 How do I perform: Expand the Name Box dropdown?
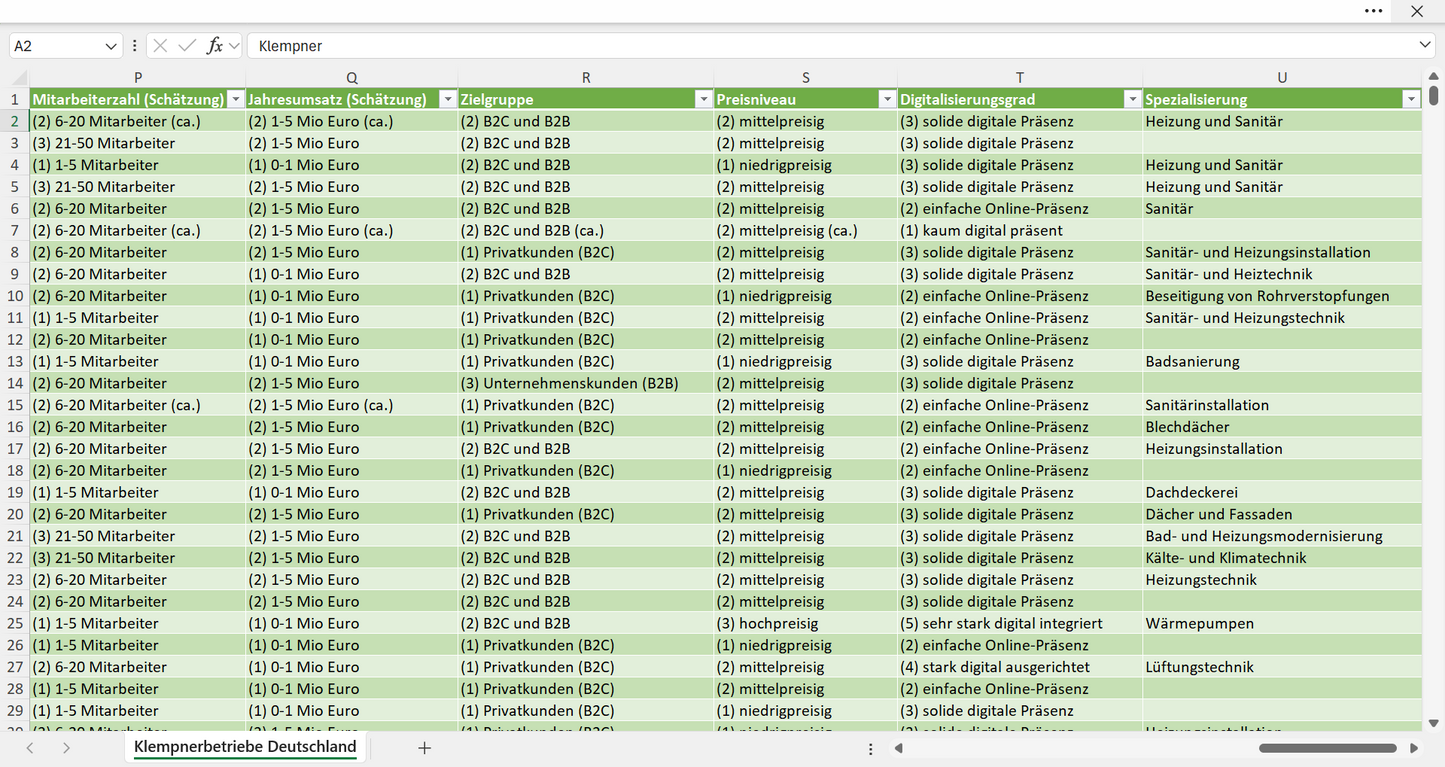click(111, 46)
